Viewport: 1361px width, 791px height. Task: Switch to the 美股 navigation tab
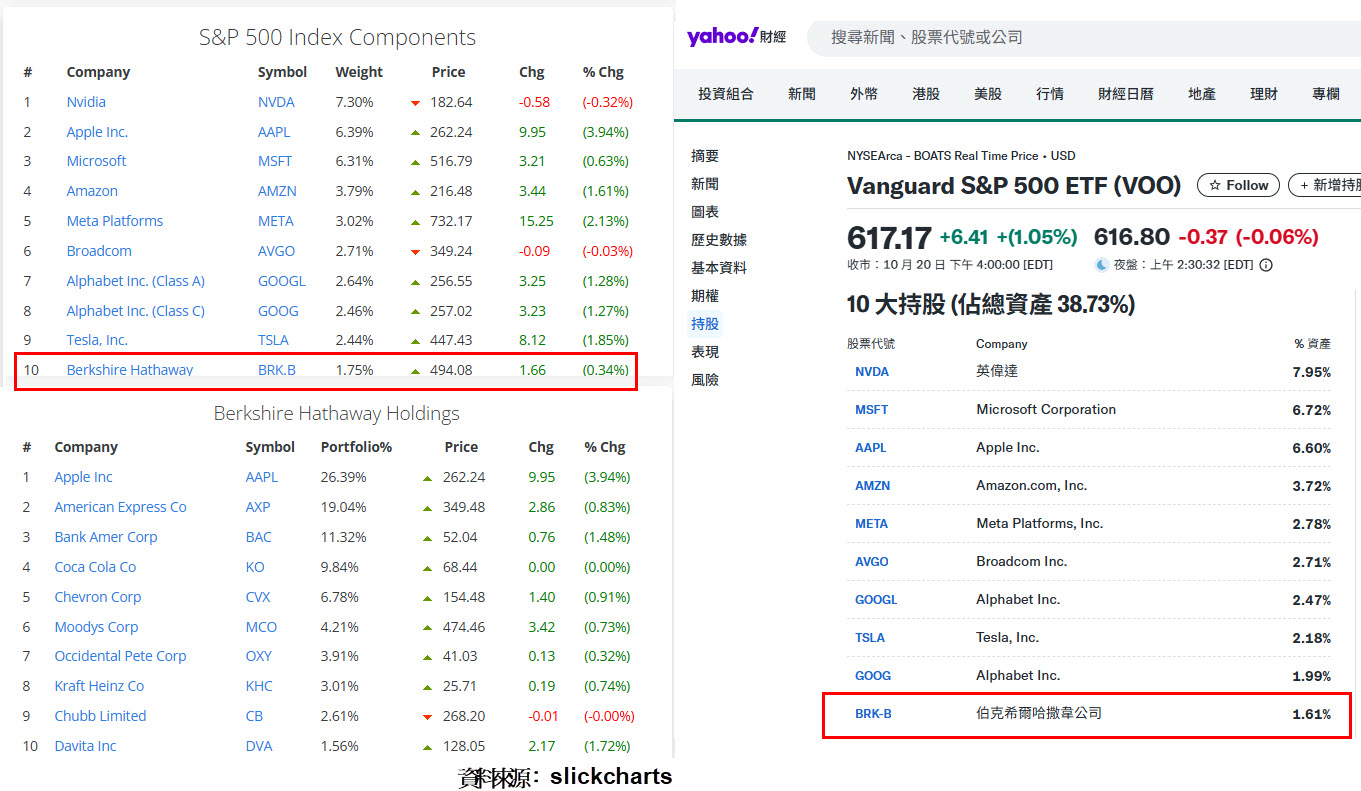coord(988,92)
